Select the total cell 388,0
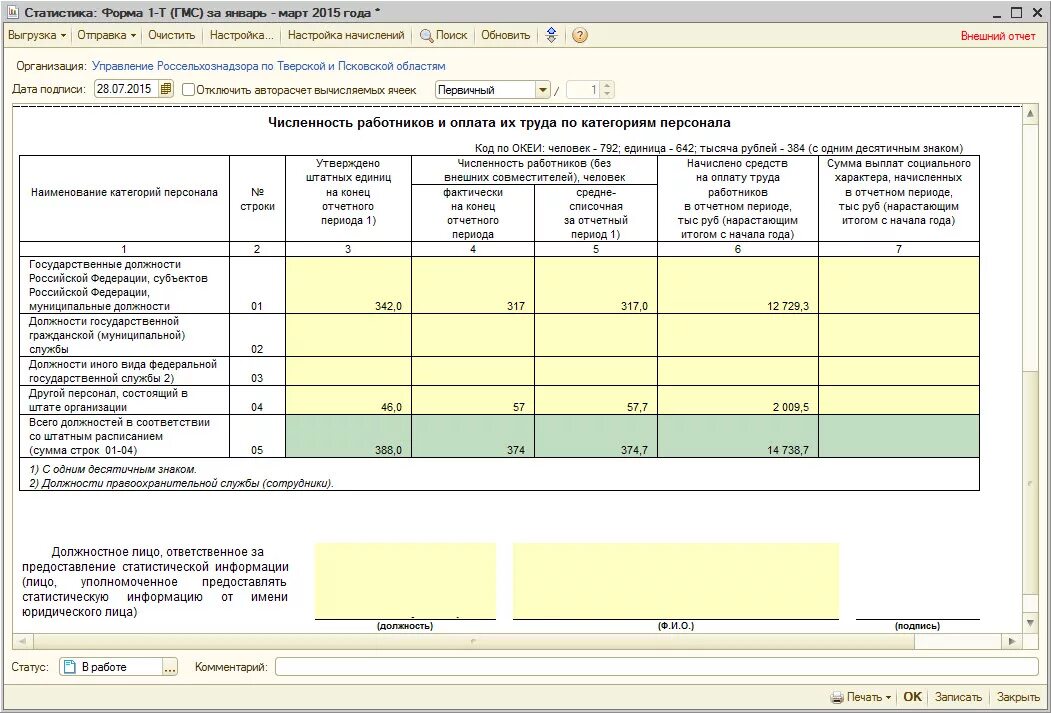 (x=349, y=436)
